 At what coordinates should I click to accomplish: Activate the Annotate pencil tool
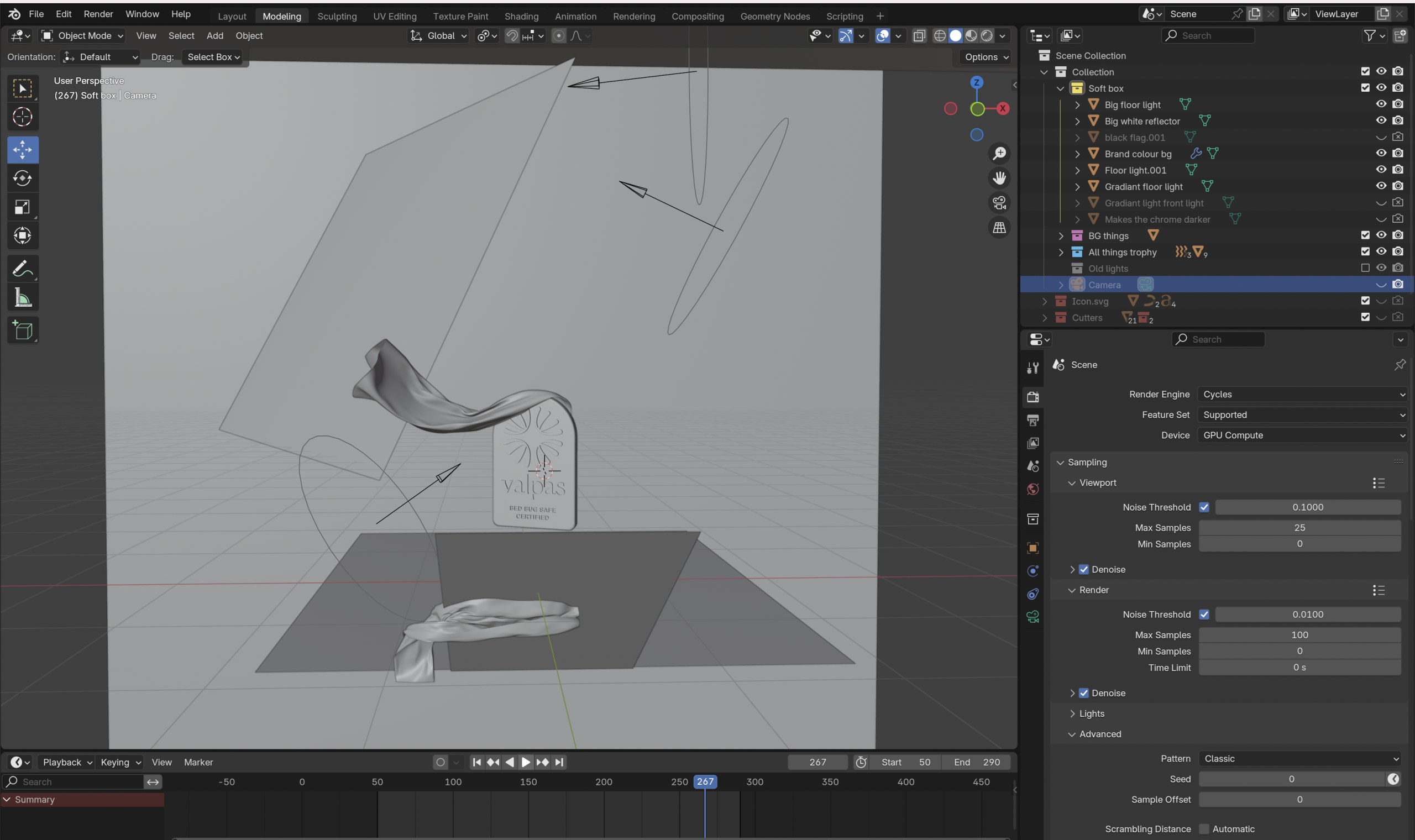(23, 268)
